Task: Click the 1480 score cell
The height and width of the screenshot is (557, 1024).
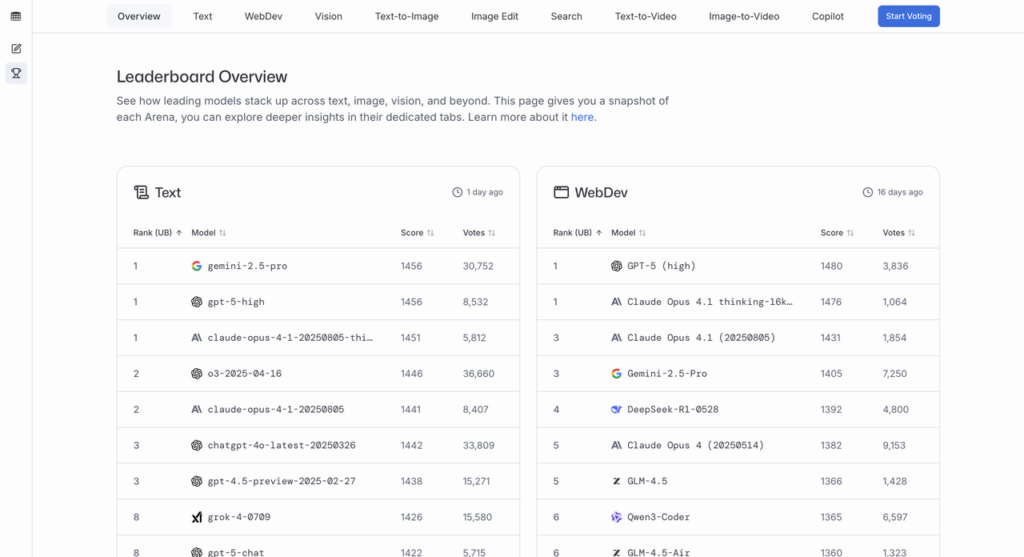Action: (831, 266)
